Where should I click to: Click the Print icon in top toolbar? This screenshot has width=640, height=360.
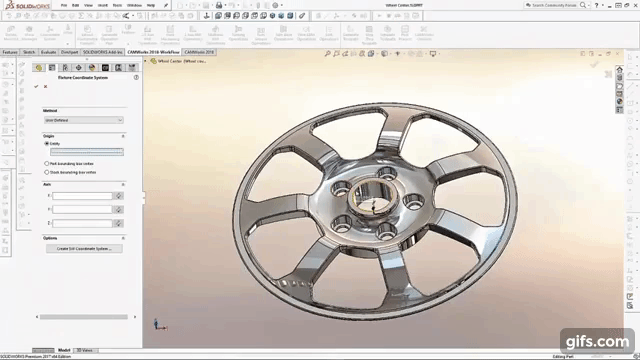(219, 5)
